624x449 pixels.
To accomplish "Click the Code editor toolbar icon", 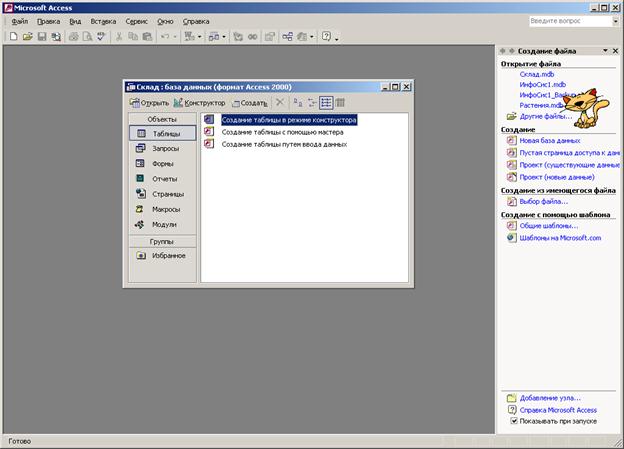I will pyautogui.click(x=238, y=37).
